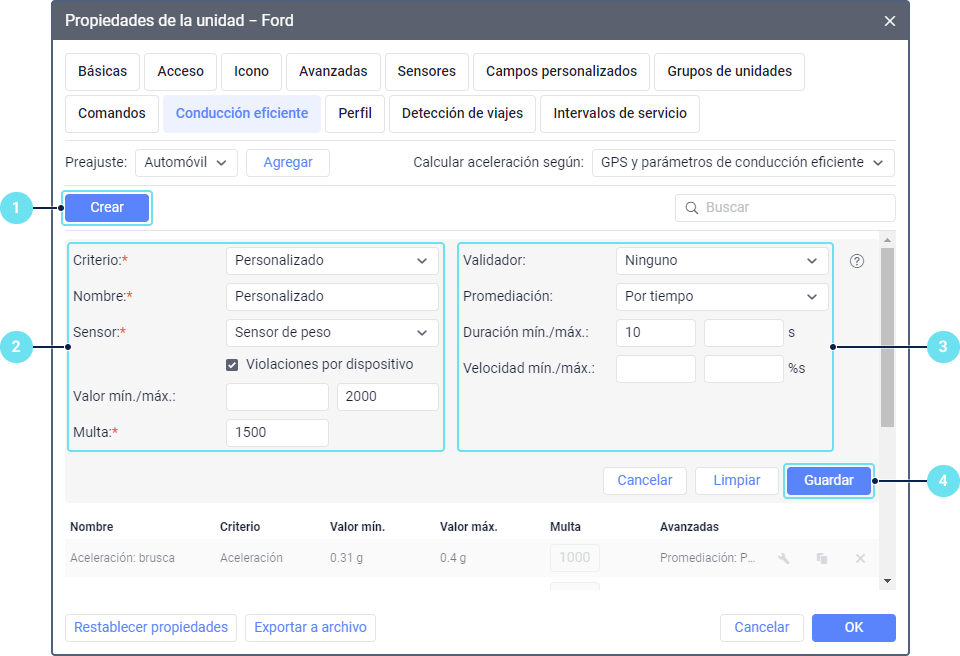Expand the Validador dropdown
The width and height of the screenshot is (960, 656).
[722, 260]
